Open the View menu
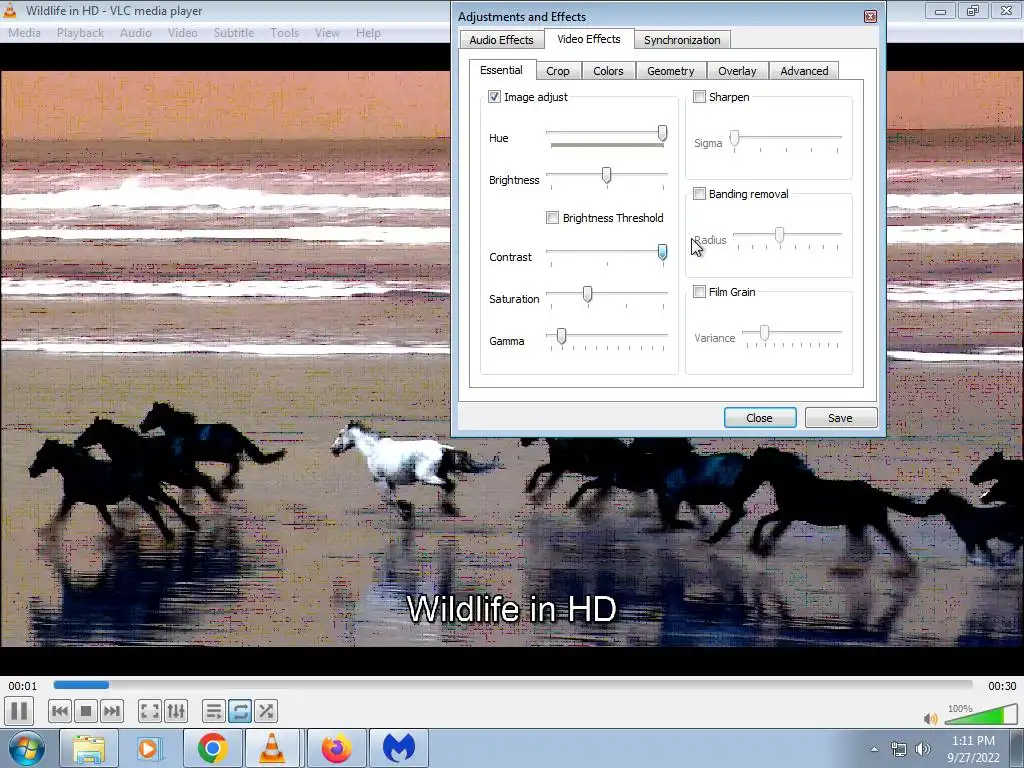The height and width of the screenshot is (768, 1024). click(x=327, y=33)
